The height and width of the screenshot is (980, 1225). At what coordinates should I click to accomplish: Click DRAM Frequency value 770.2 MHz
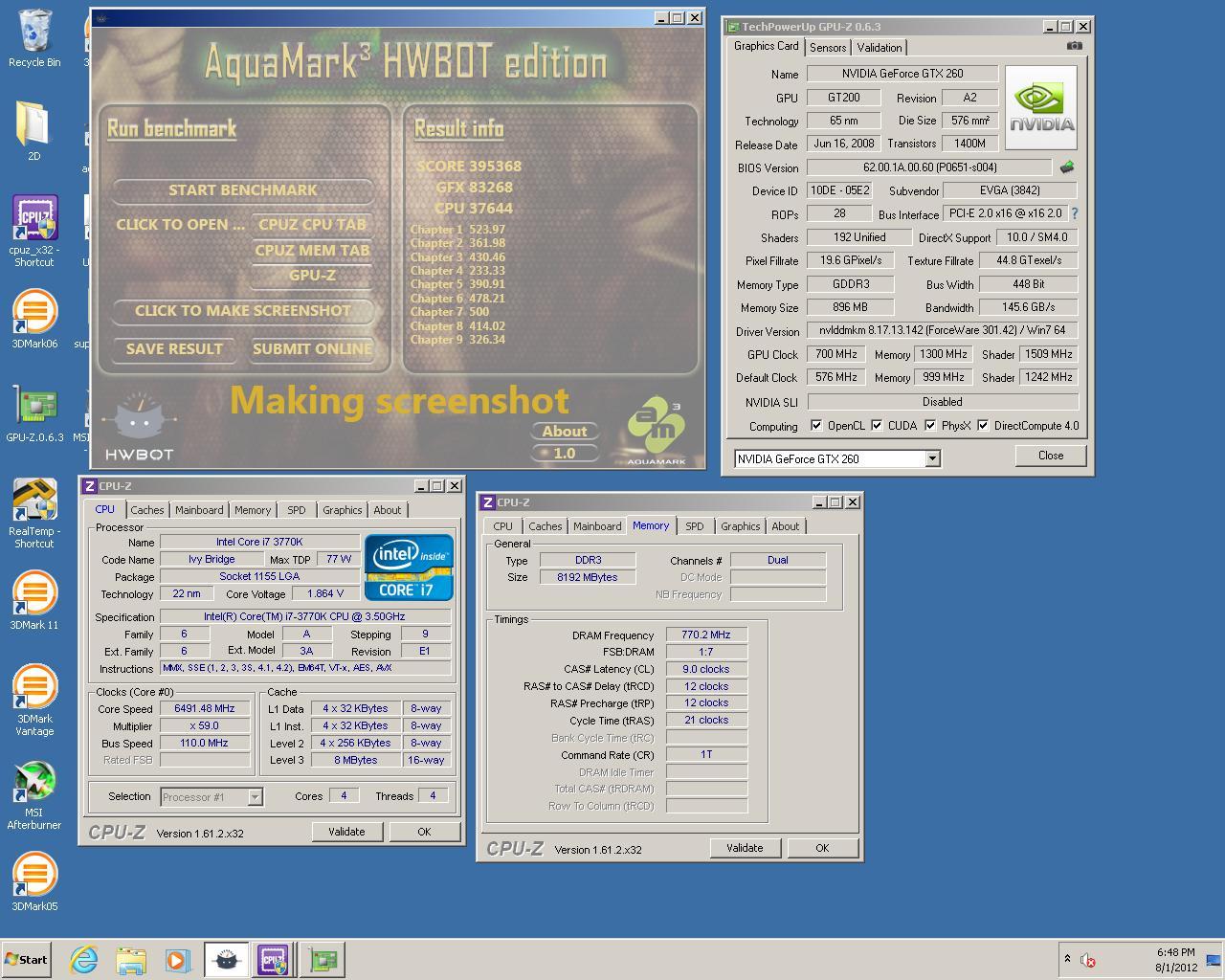coord(706,635)
